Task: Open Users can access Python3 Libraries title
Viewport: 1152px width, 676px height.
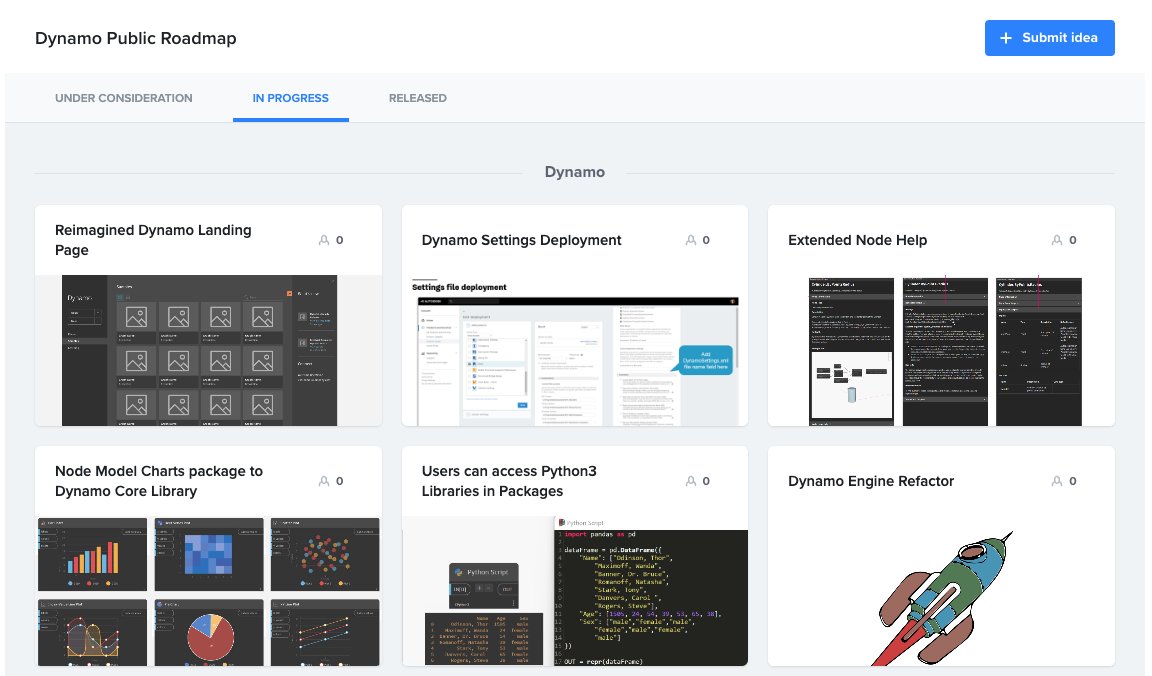Action: point(508,481)
